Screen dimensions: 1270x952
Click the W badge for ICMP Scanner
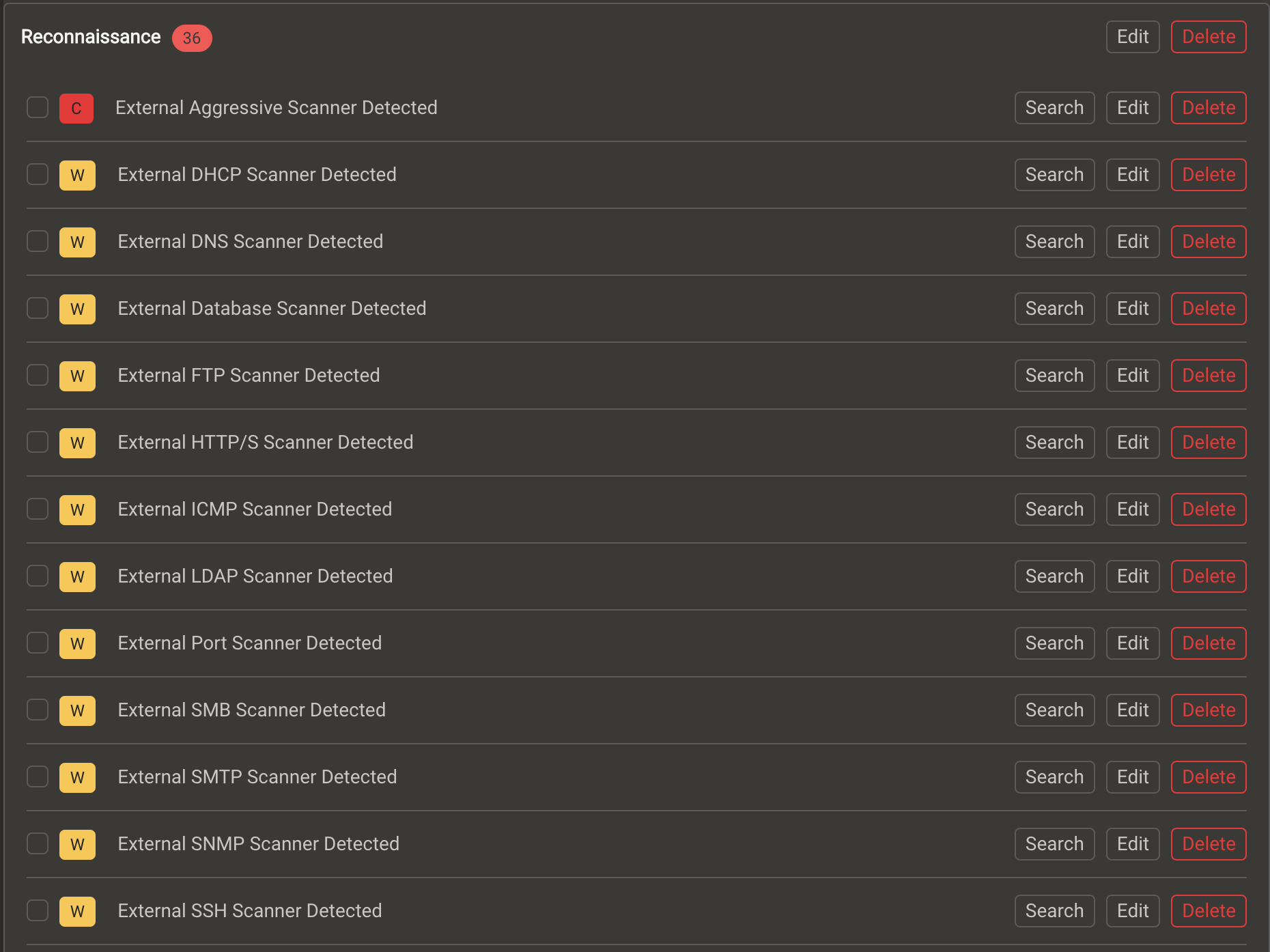coord(77,509)
